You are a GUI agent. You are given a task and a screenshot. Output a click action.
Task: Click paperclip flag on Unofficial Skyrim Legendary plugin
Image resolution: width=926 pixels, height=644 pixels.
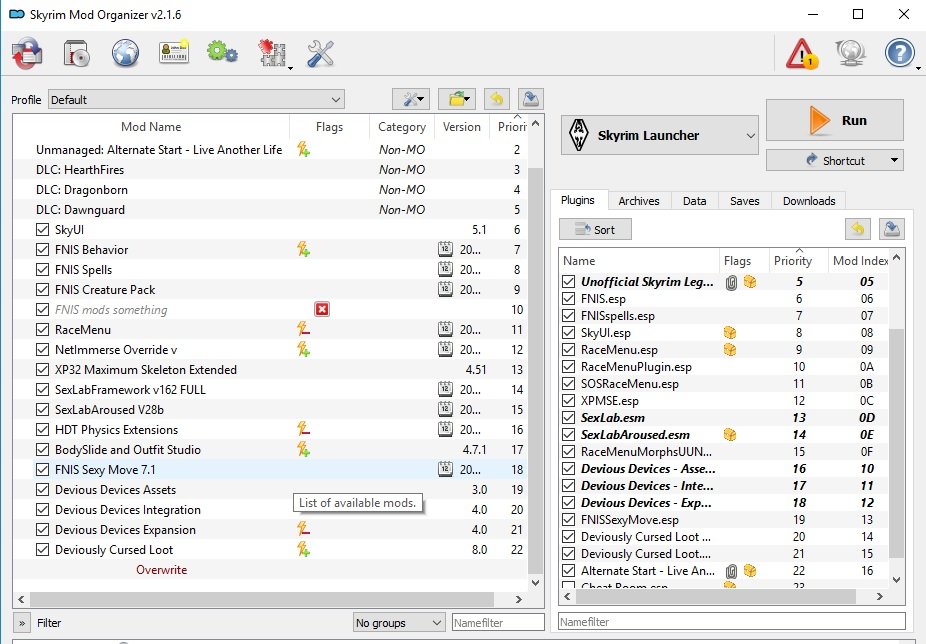(731, 282)
